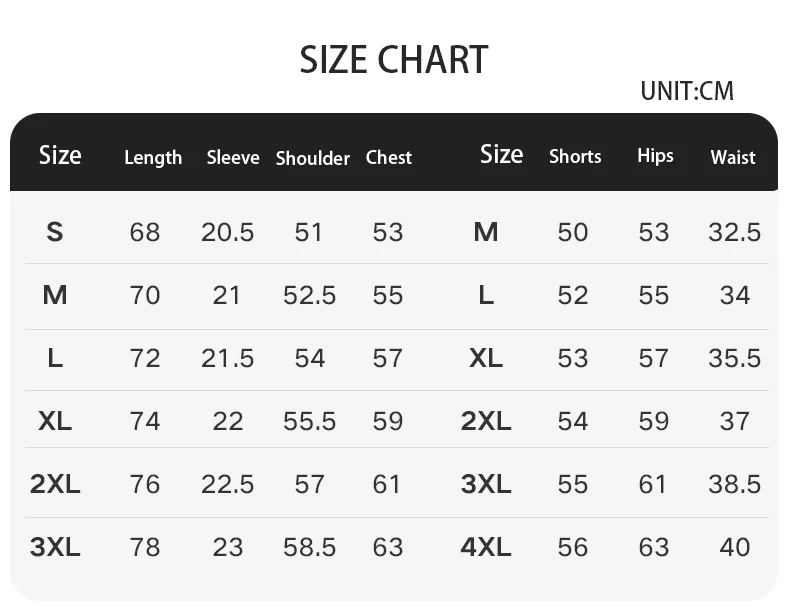
Task: Select the length value 68
Action: [145, 232]
